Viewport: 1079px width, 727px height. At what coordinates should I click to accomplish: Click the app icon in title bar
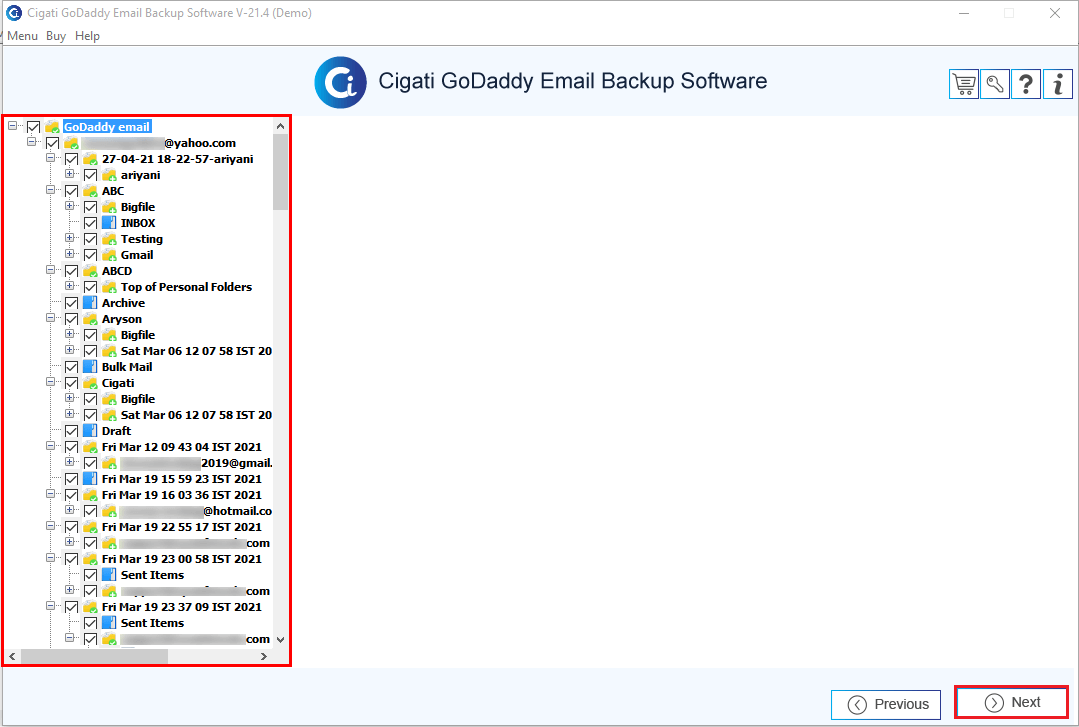click(x=14, y=12)
